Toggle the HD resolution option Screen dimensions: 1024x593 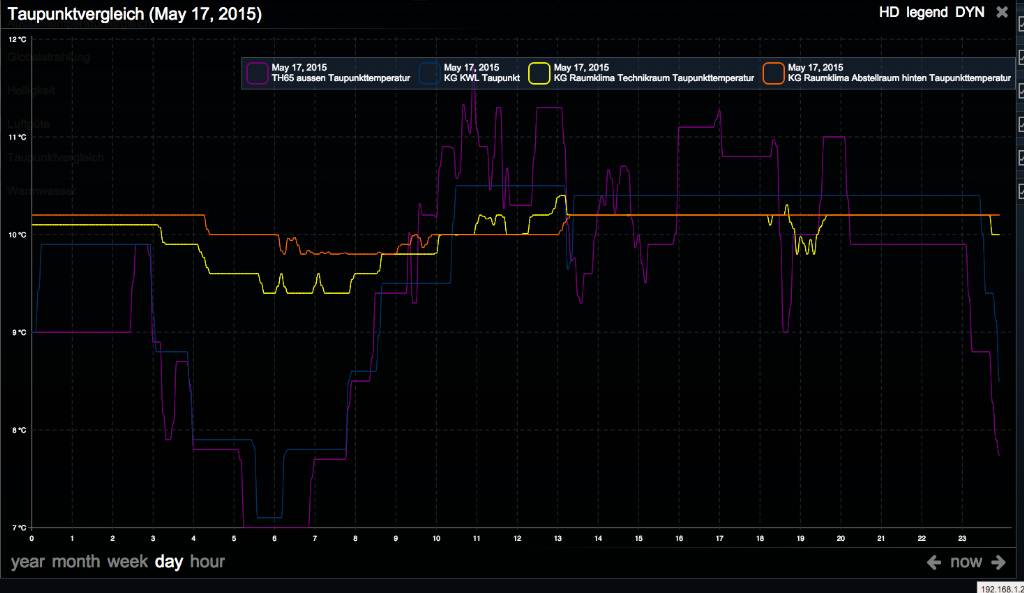coord(888,13)
